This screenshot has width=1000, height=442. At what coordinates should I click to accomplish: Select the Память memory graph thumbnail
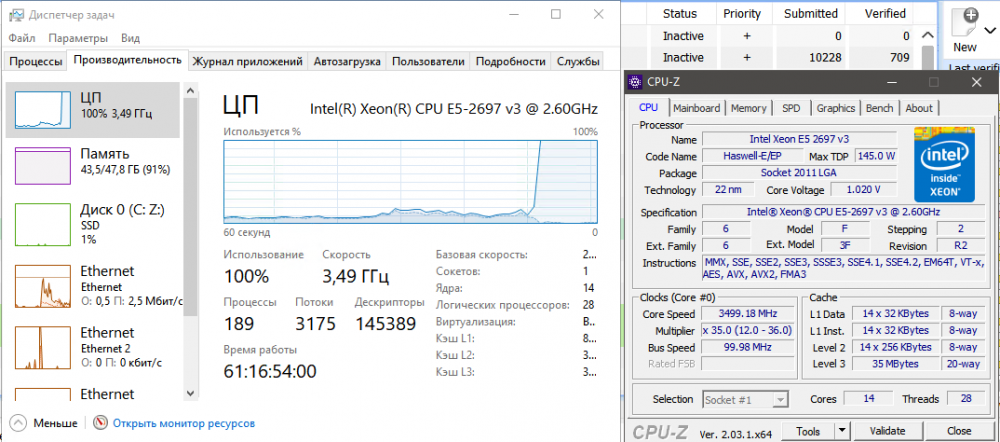[41, 165]
